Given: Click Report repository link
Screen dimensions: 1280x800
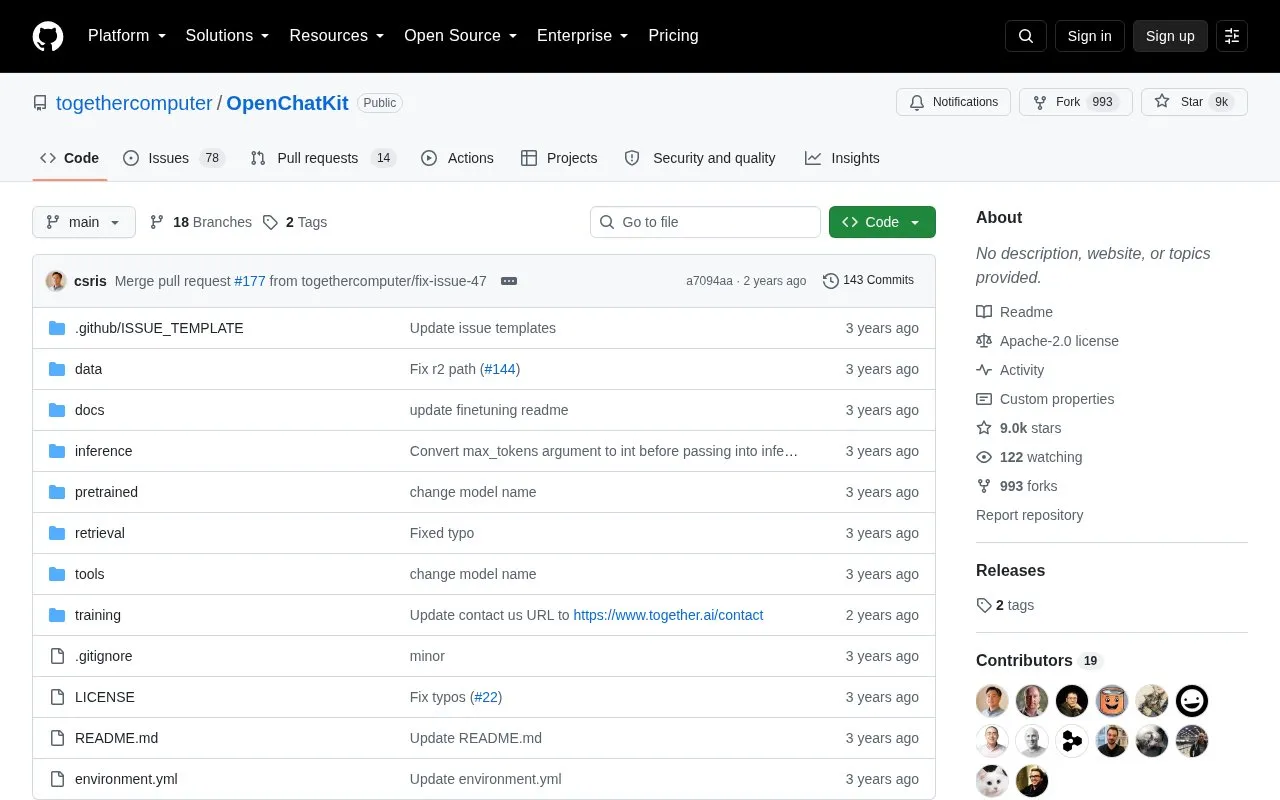Looking at the screenshot, I should pyautogui.click(x=1030, y=515).
